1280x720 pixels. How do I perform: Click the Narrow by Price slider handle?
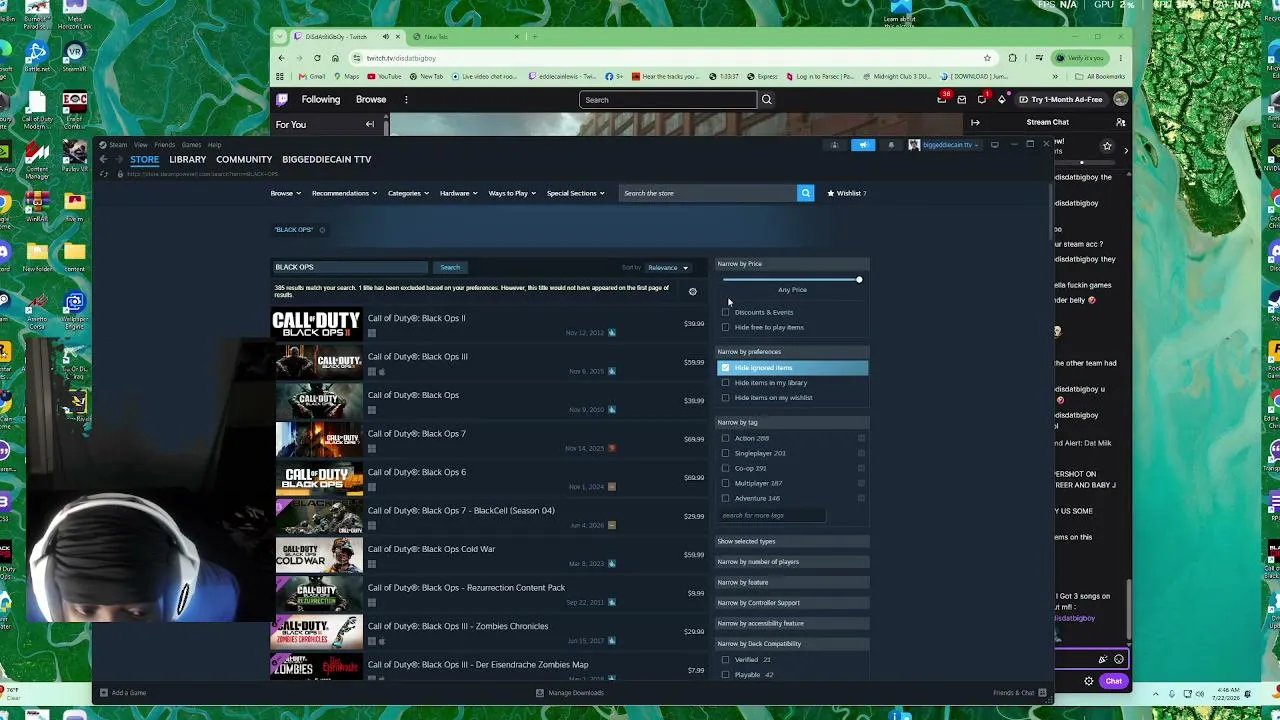click(859, 279)
